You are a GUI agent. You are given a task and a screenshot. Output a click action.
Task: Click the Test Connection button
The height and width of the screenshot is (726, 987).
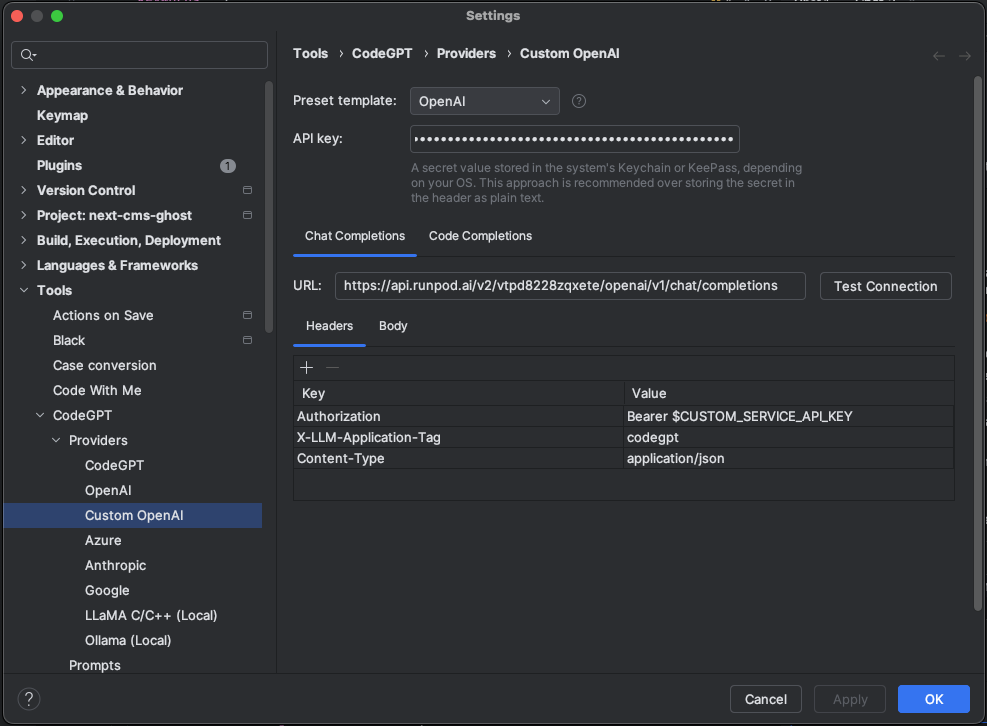coord(885,286)
